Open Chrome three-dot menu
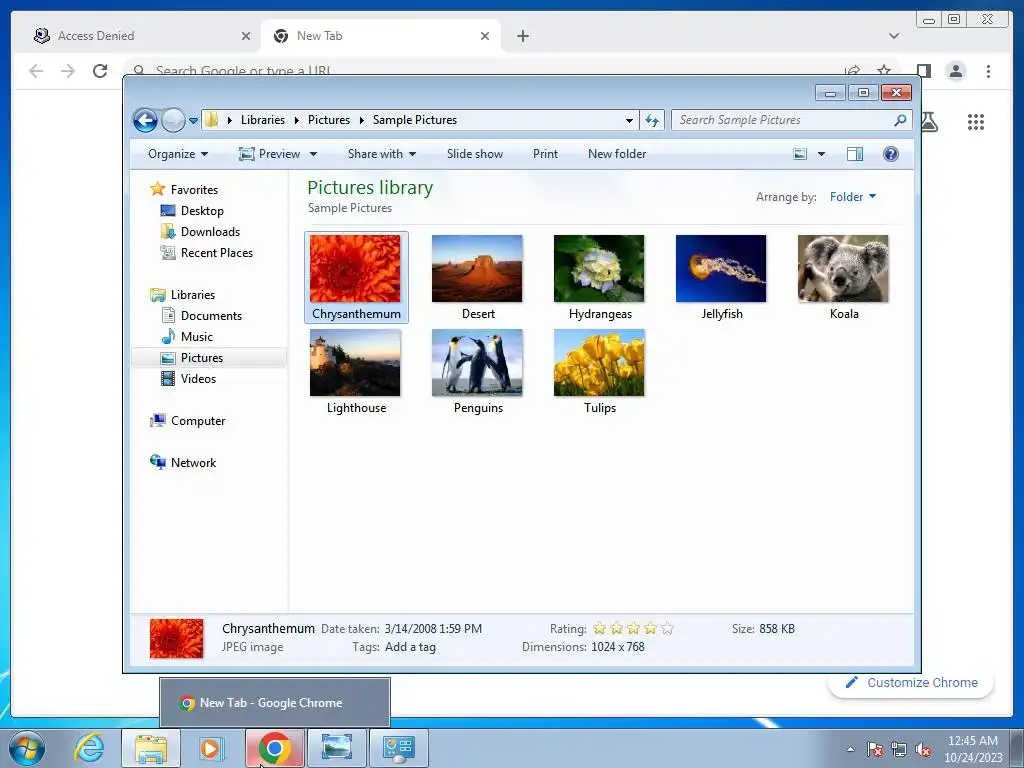 click(x=988, y=71)
